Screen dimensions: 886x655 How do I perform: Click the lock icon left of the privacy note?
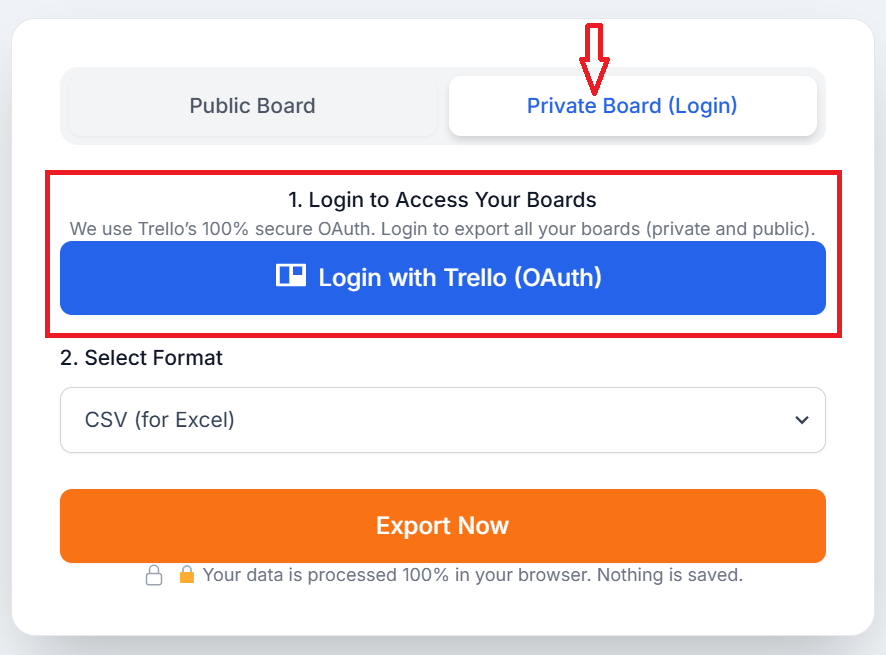coord(155,575)
